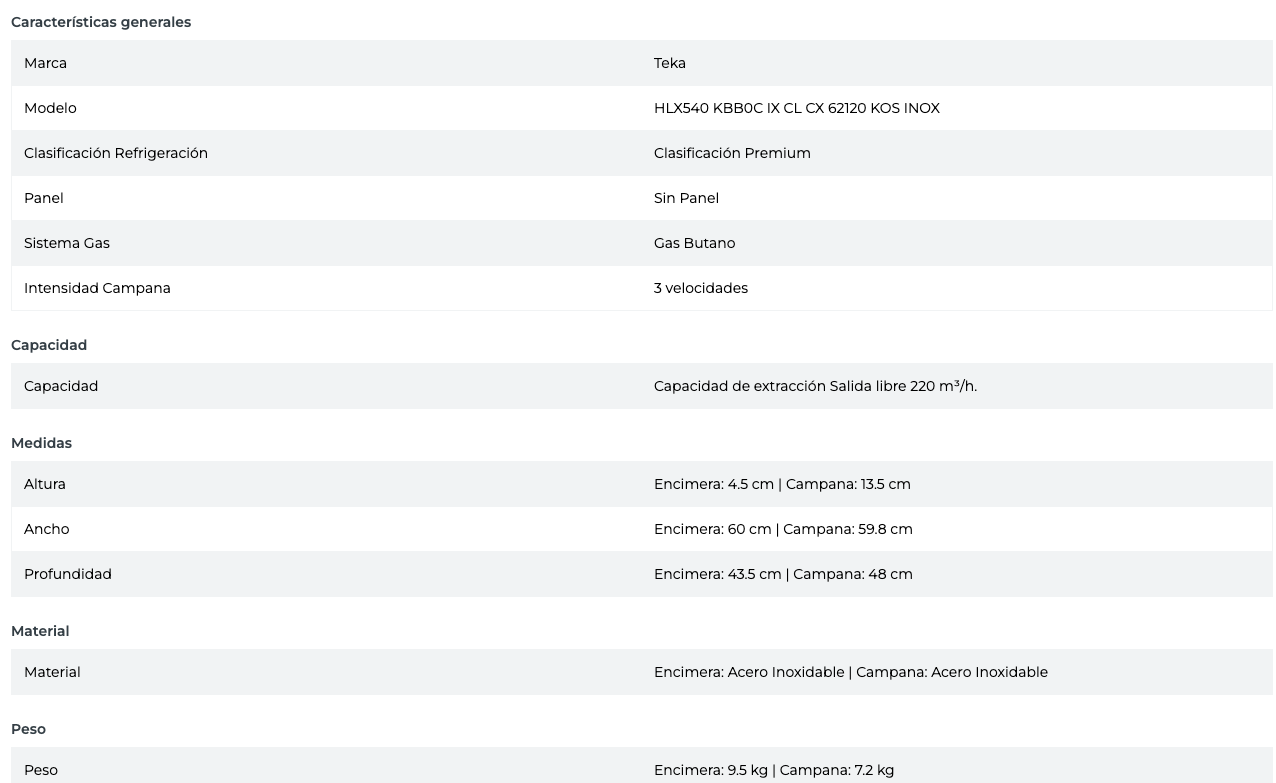Click the weight value "Encimera: 9.5 kg"
1276x783 pixels.
711,770
